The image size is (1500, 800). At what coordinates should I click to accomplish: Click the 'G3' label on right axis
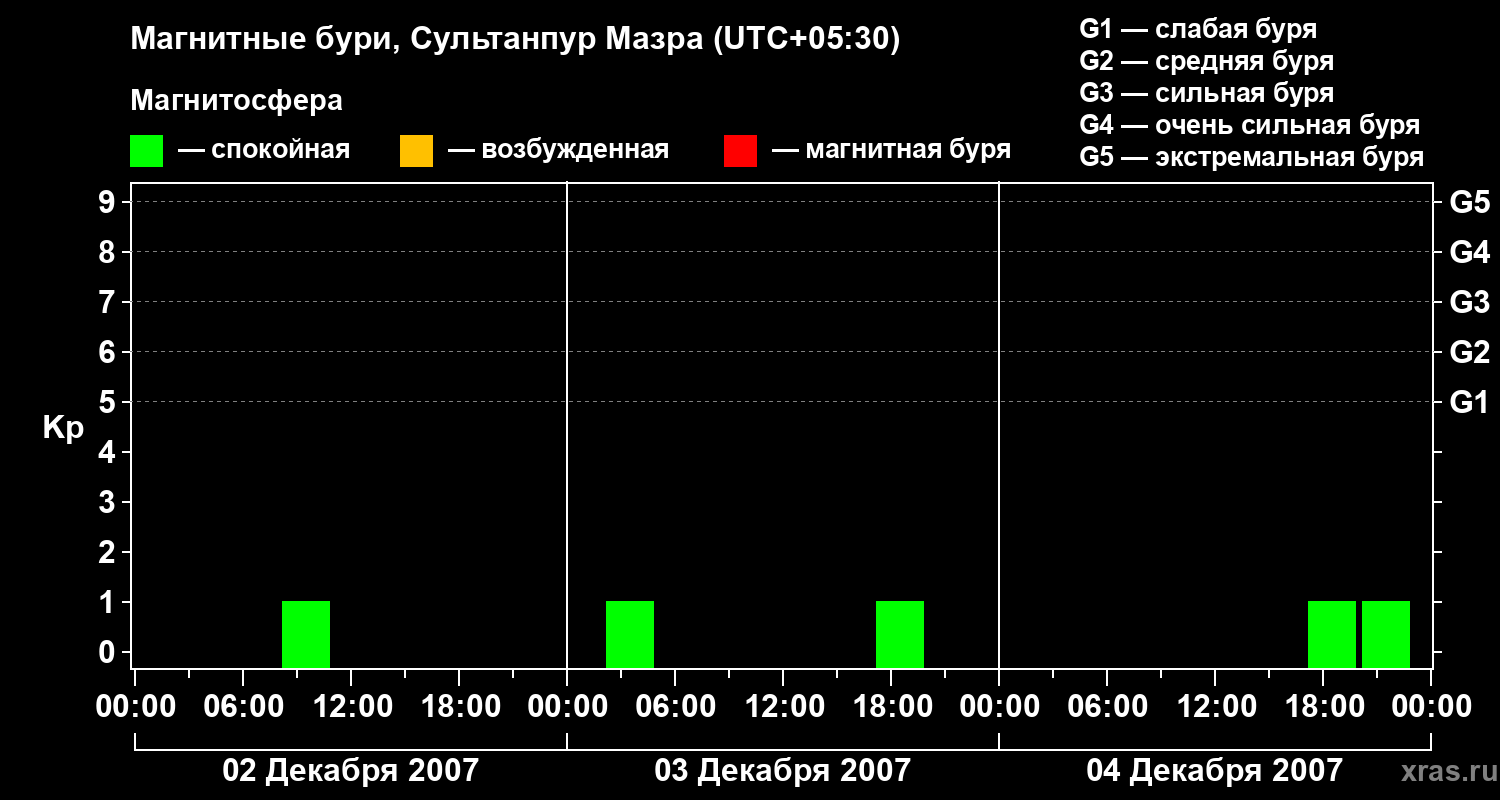click(1469, 302)
